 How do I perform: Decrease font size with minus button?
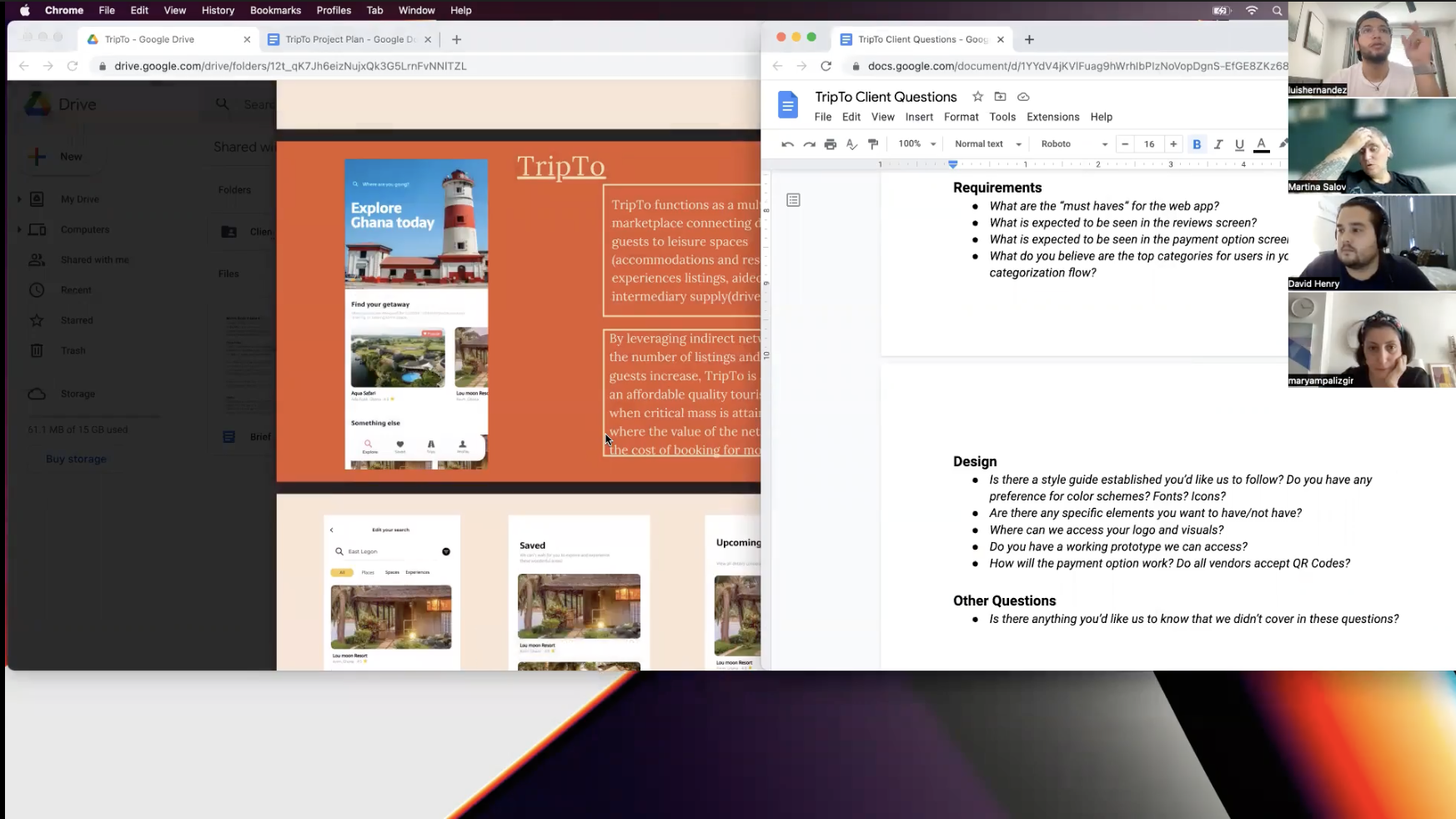click(x=1125, y=144)
